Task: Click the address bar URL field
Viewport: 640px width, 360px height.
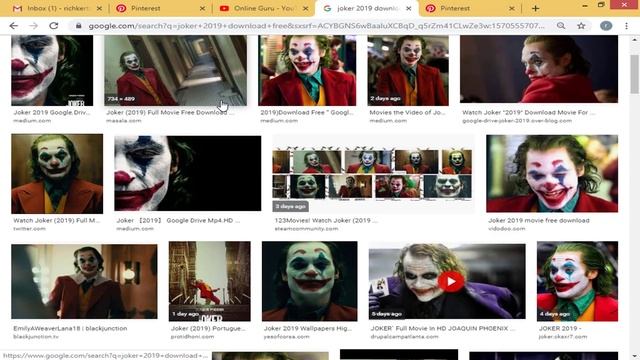Action: [316, 26]
